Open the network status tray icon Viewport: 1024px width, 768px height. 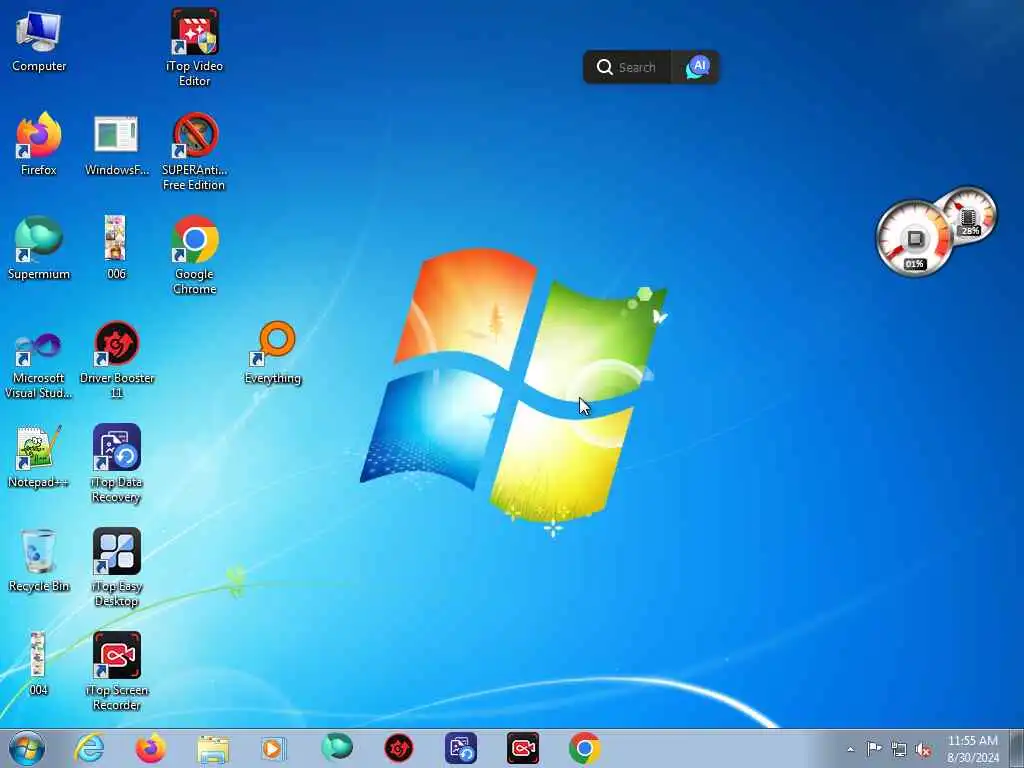899,749
